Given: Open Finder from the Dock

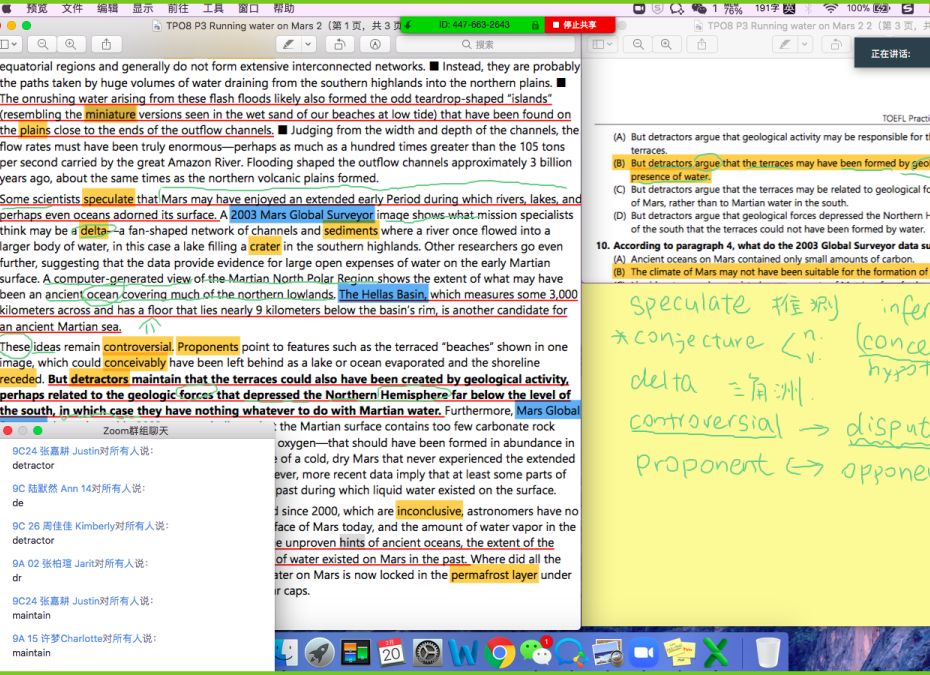Looking at the screenshot, I should (288, 652).
